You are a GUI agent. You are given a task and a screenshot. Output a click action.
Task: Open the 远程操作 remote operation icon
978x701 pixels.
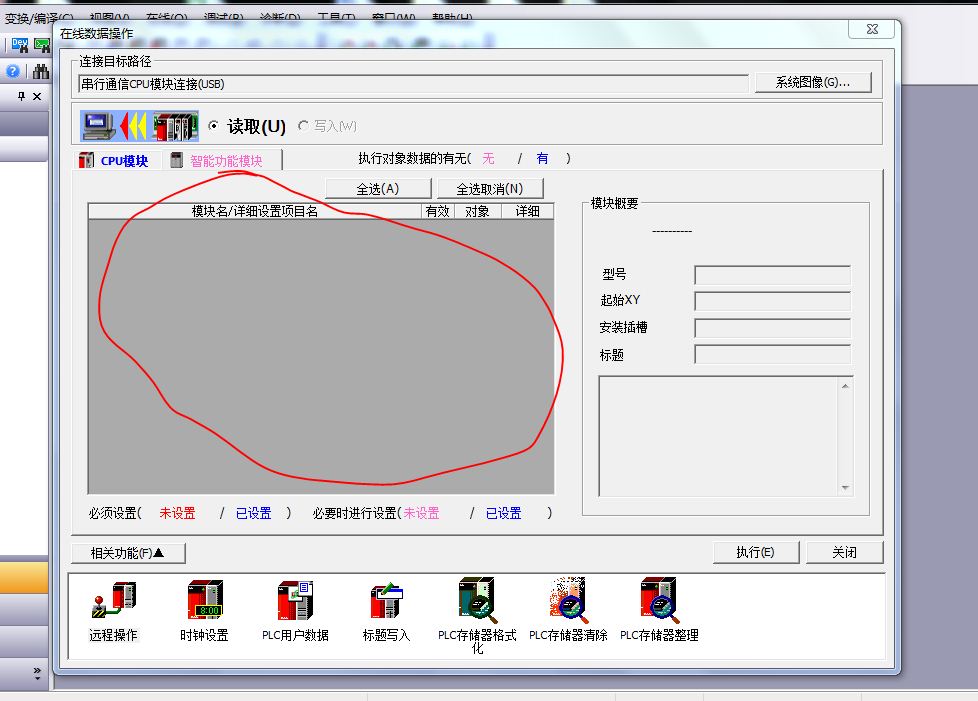(x=113, y=603)
